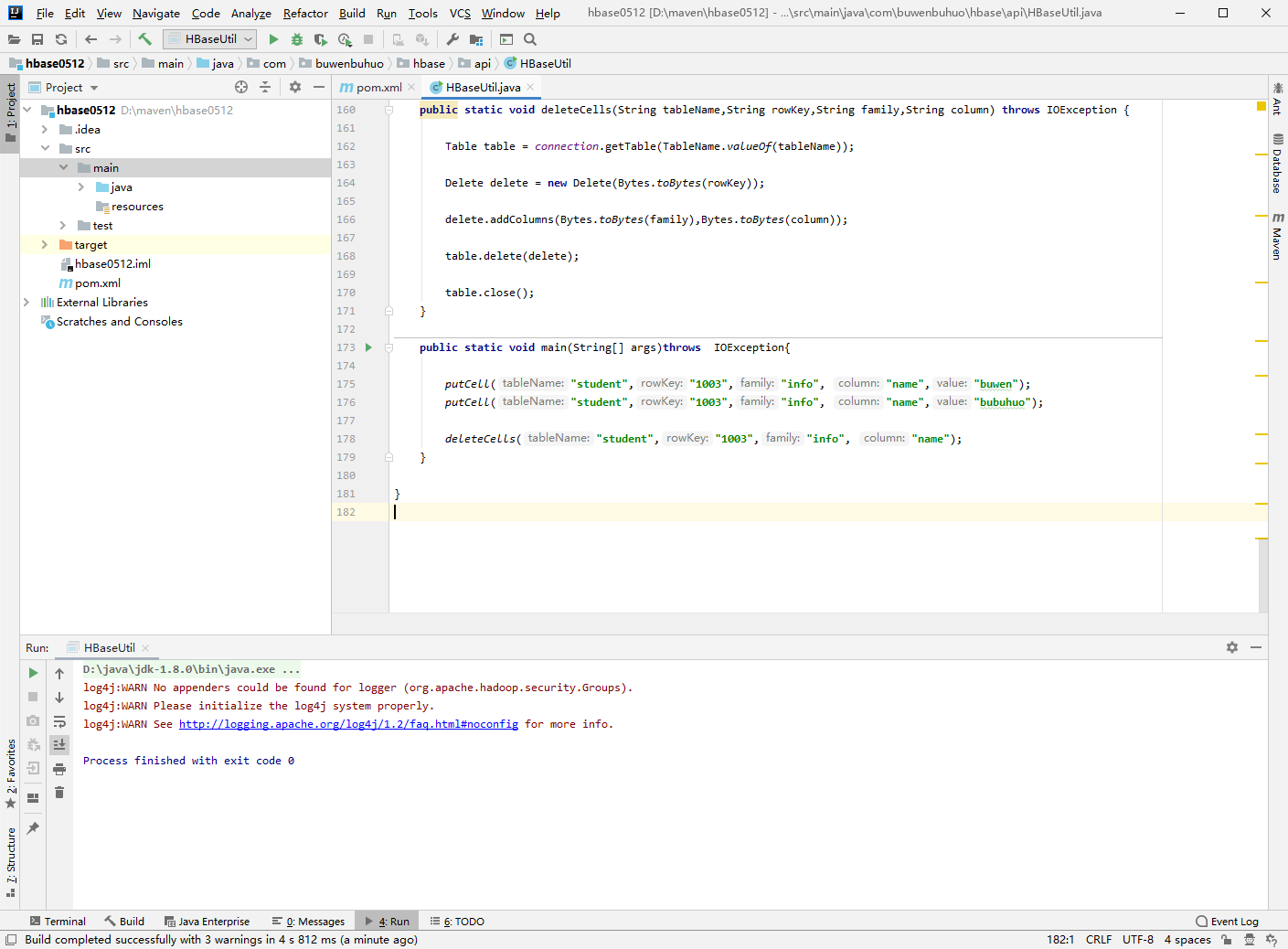Expand External Libraries node

[27, 302]
